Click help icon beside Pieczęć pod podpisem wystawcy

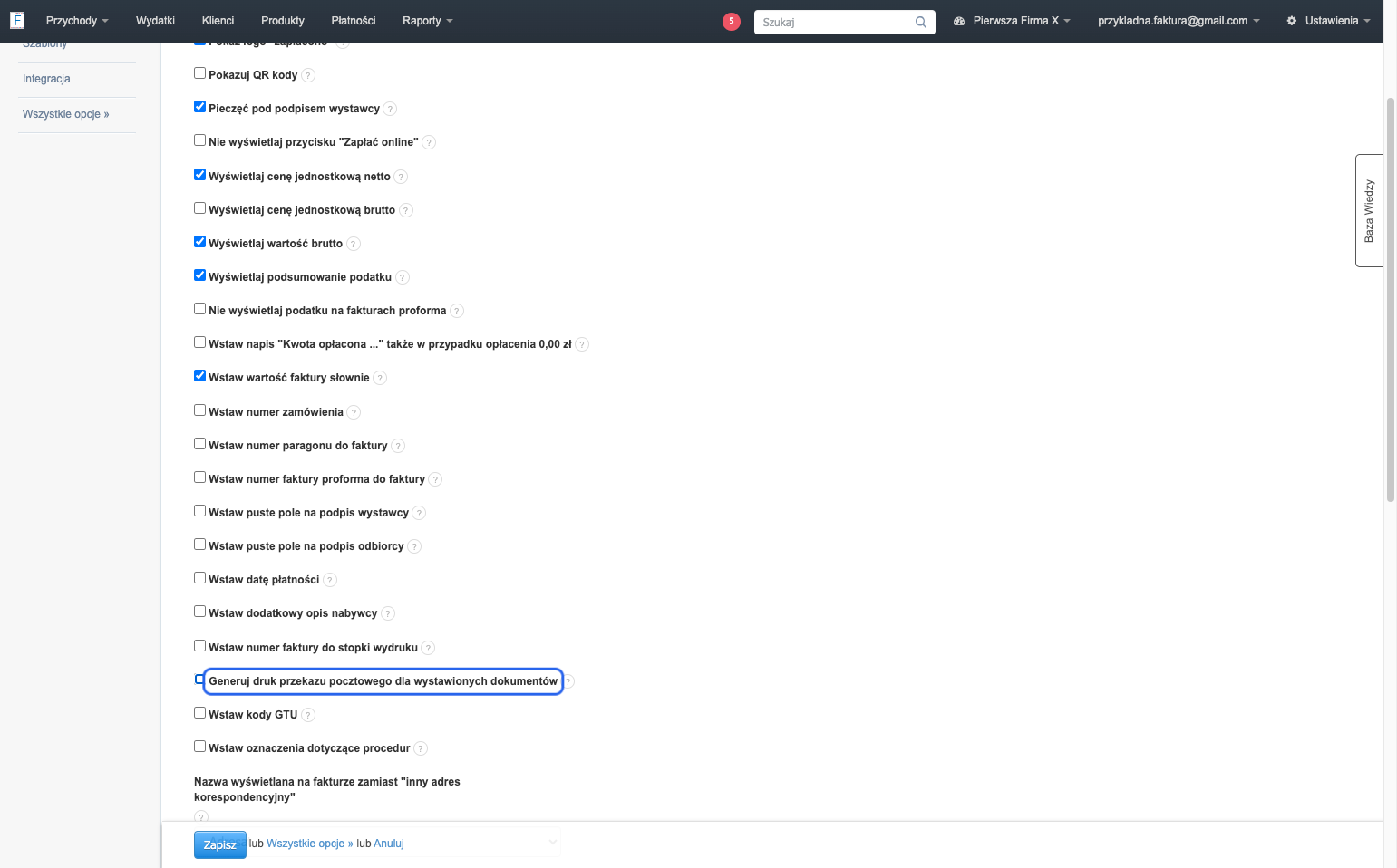(x=390, y=109)
